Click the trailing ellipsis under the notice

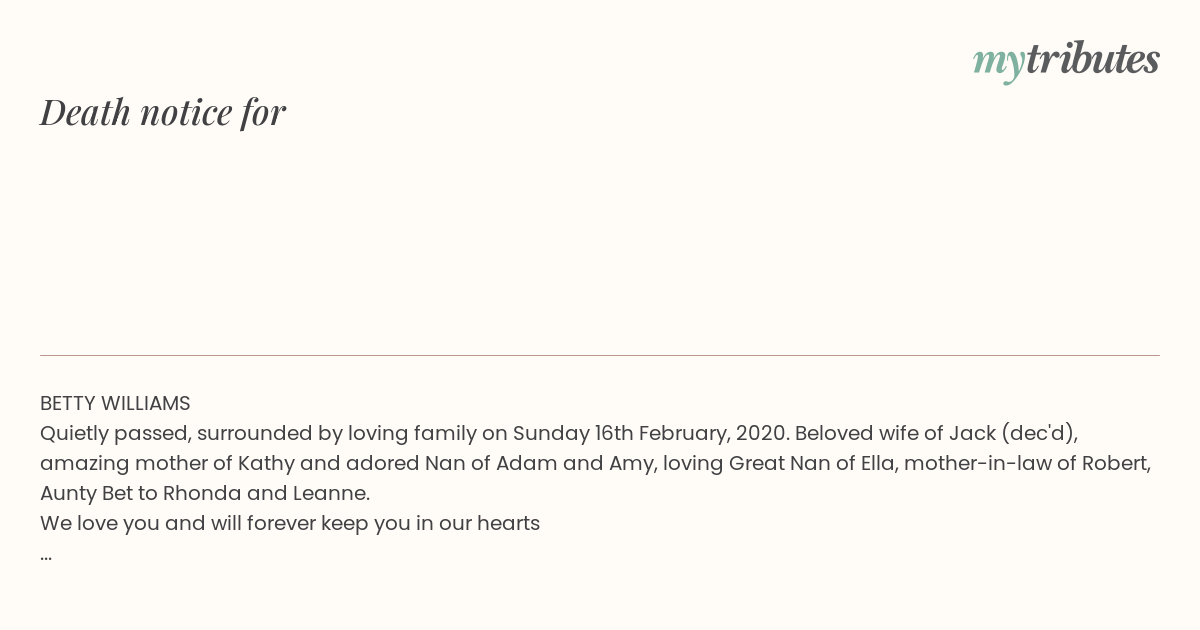tap(46, 556)
